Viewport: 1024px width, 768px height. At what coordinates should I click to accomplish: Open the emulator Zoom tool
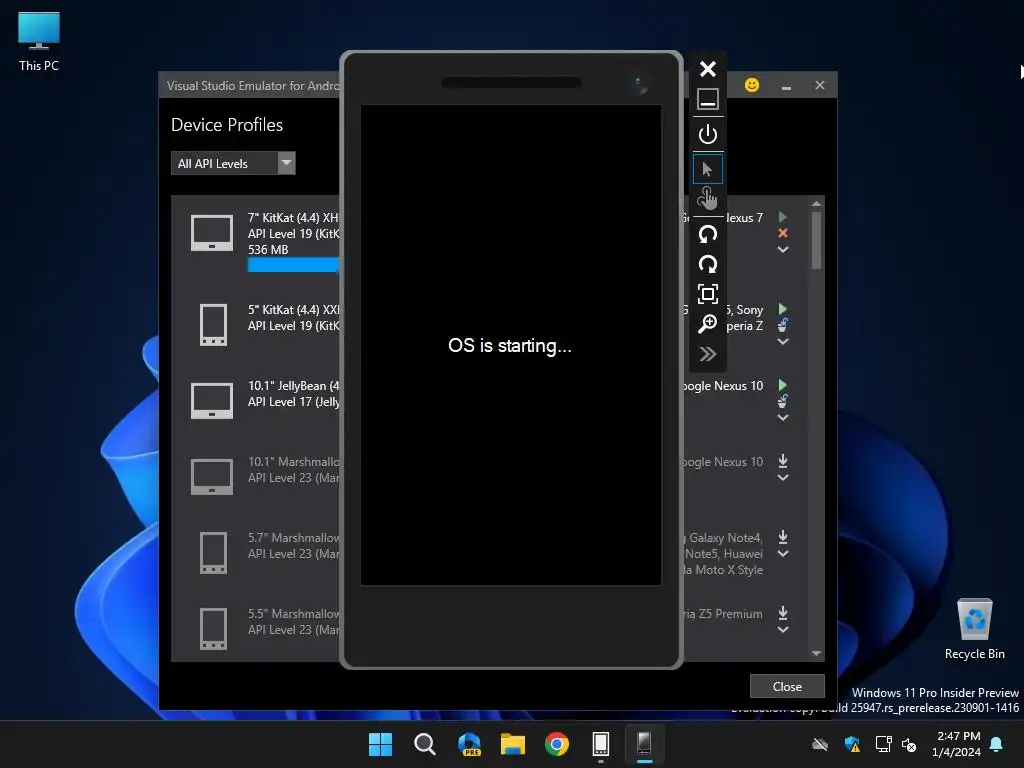(707, 324)
